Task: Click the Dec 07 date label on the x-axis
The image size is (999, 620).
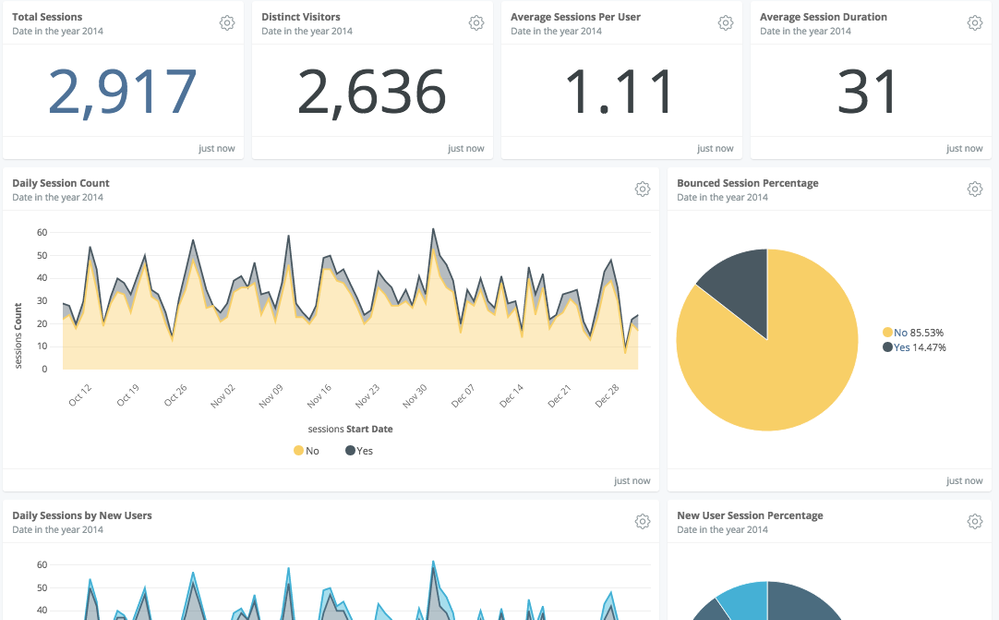Action: [x=463, y=396]
